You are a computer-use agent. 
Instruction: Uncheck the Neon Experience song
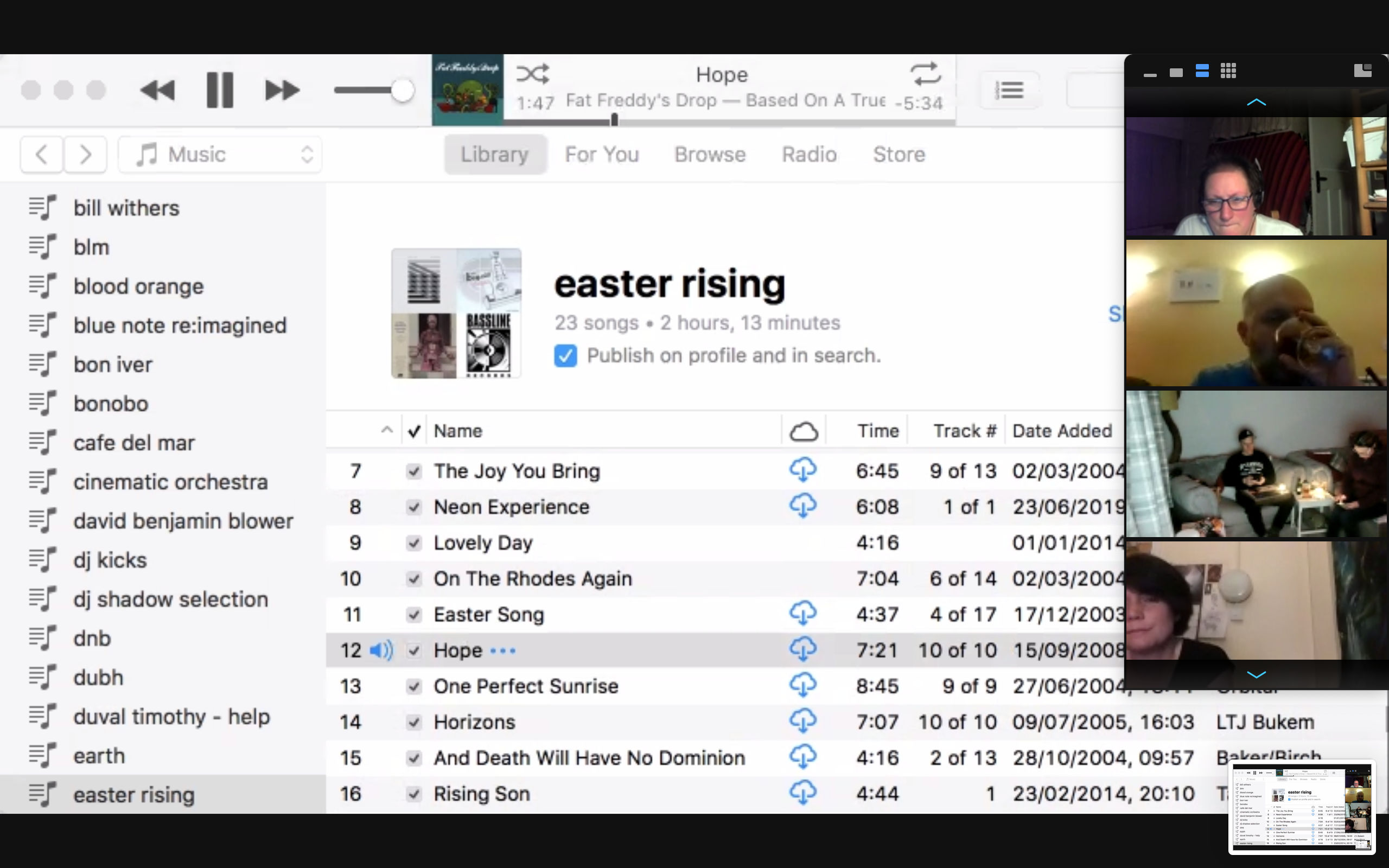coord(413,507)
